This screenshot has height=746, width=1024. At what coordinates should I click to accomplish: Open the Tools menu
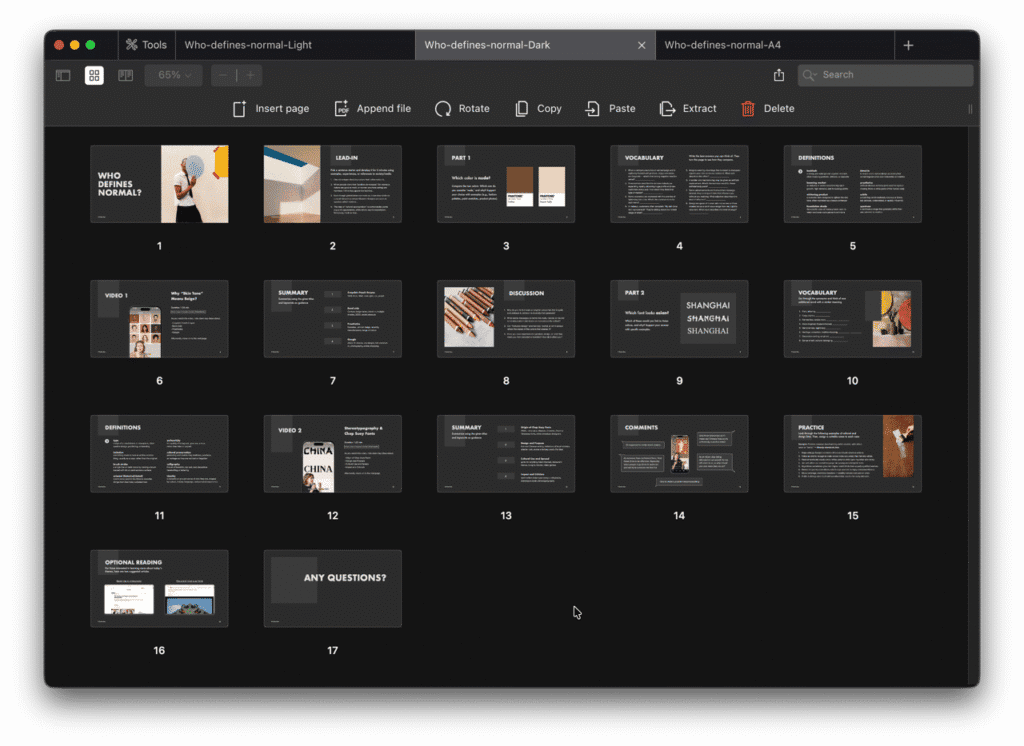145,45
